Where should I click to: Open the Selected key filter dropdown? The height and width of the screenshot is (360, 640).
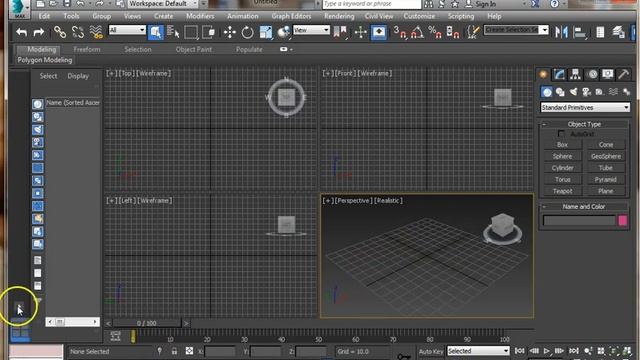(x=478, y=351)
